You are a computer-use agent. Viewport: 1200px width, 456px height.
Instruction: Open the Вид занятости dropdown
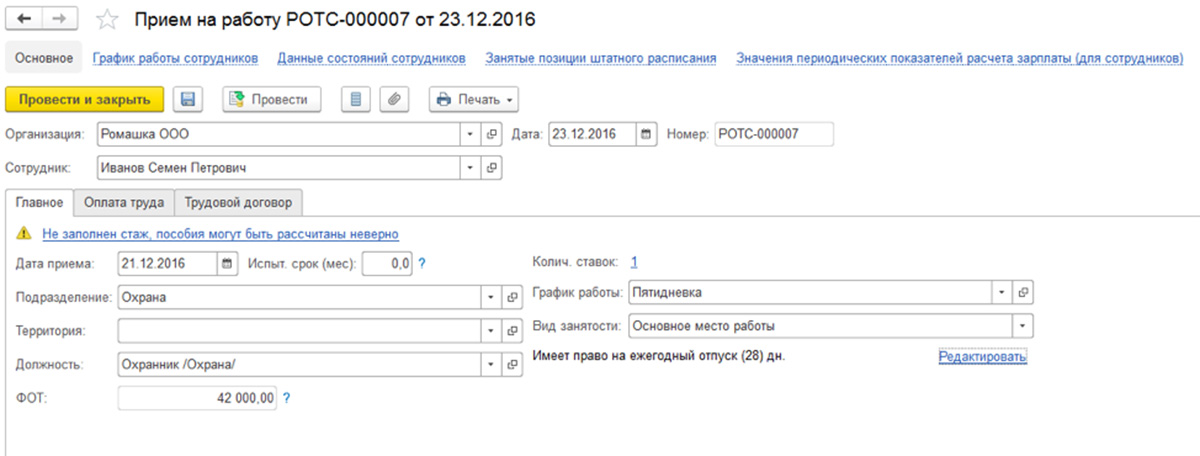1022,326
